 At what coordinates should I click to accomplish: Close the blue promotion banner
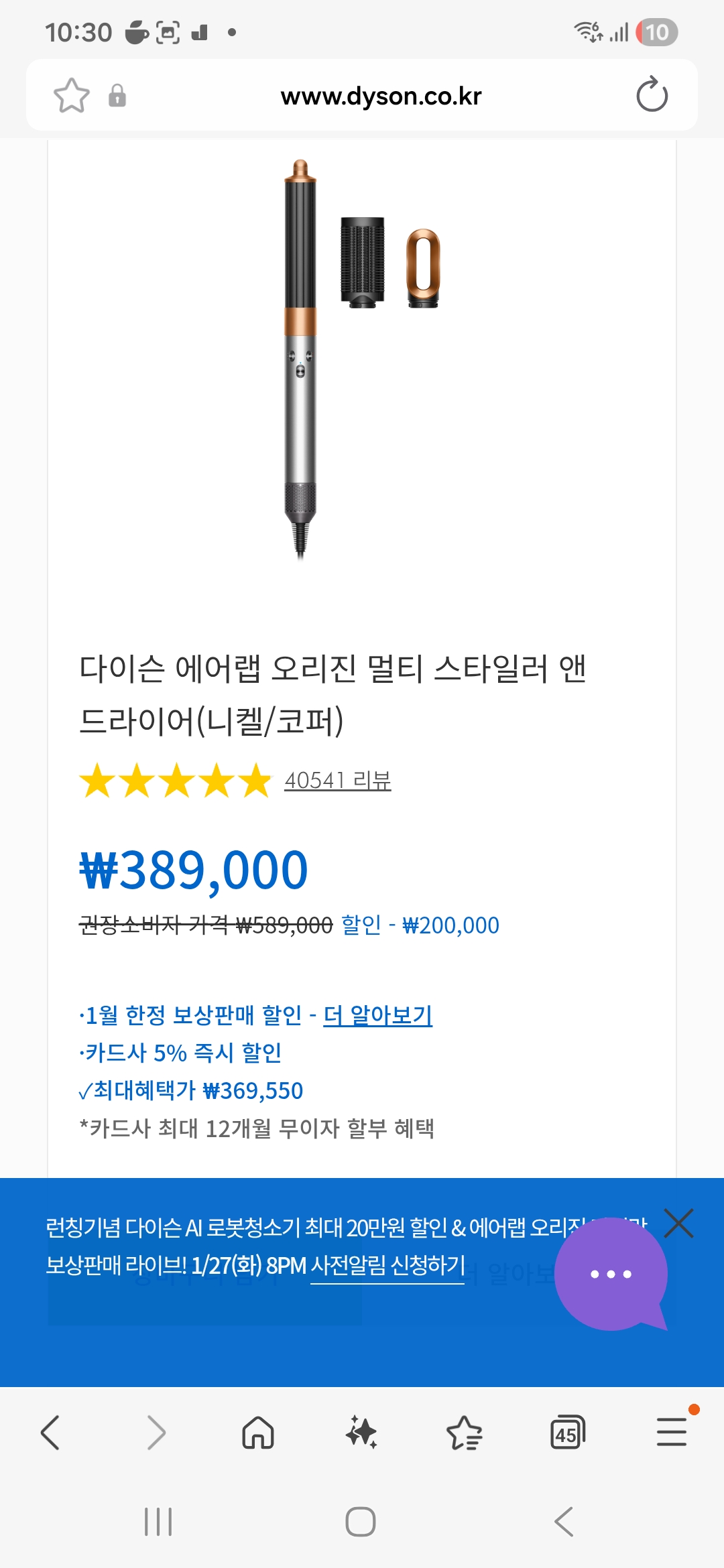[678, 1224]
